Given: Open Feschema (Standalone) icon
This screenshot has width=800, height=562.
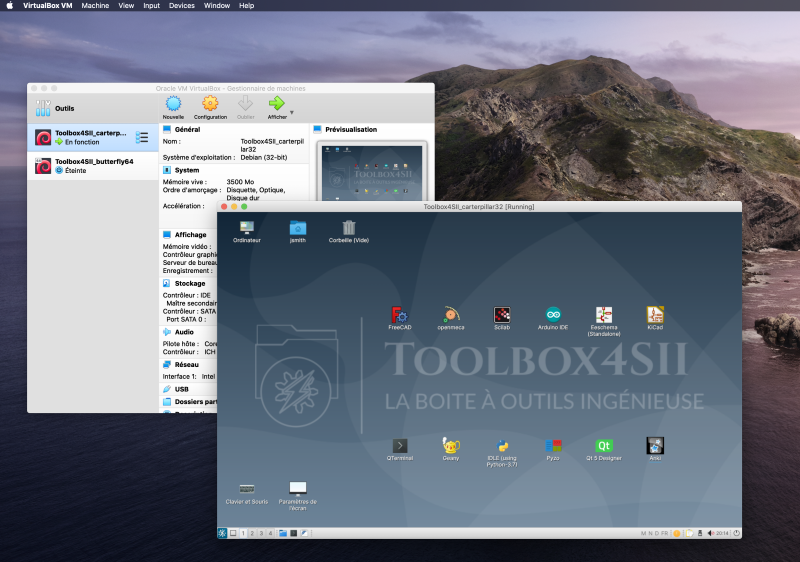Looking at the screenshot, I should [x=604, y=321].
